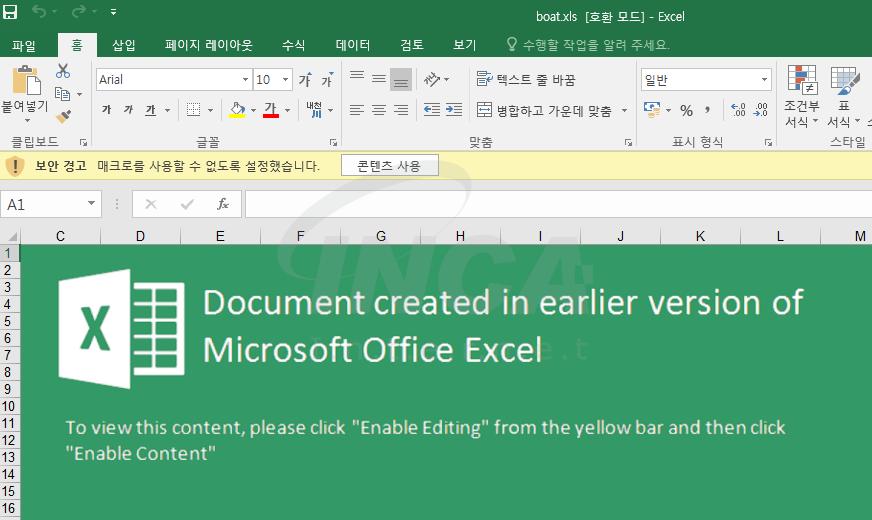872x520 pixels.
Task: Decrease decimal places
Action: (x=760, y=110)
